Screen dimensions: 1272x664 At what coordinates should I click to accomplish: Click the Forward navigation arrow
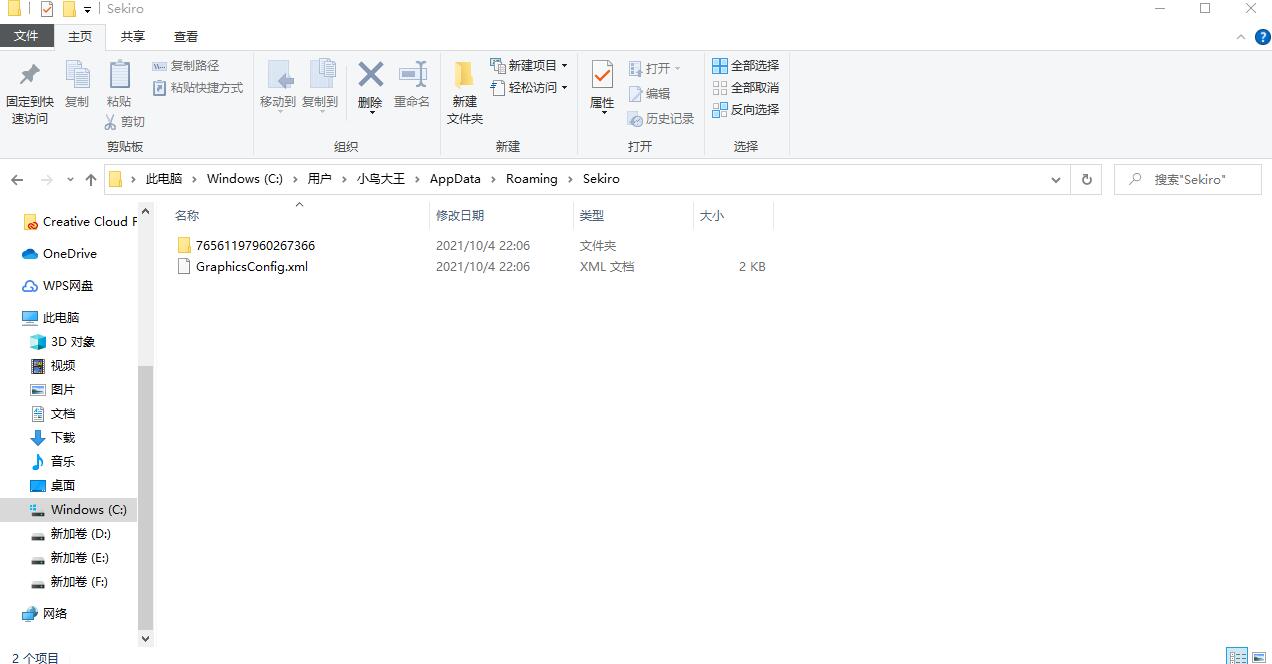(x=46, y=180)
